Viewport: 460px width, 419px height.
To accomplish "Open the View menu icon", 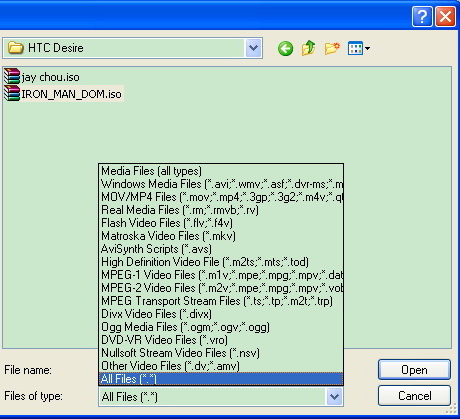I will (358, 48).
